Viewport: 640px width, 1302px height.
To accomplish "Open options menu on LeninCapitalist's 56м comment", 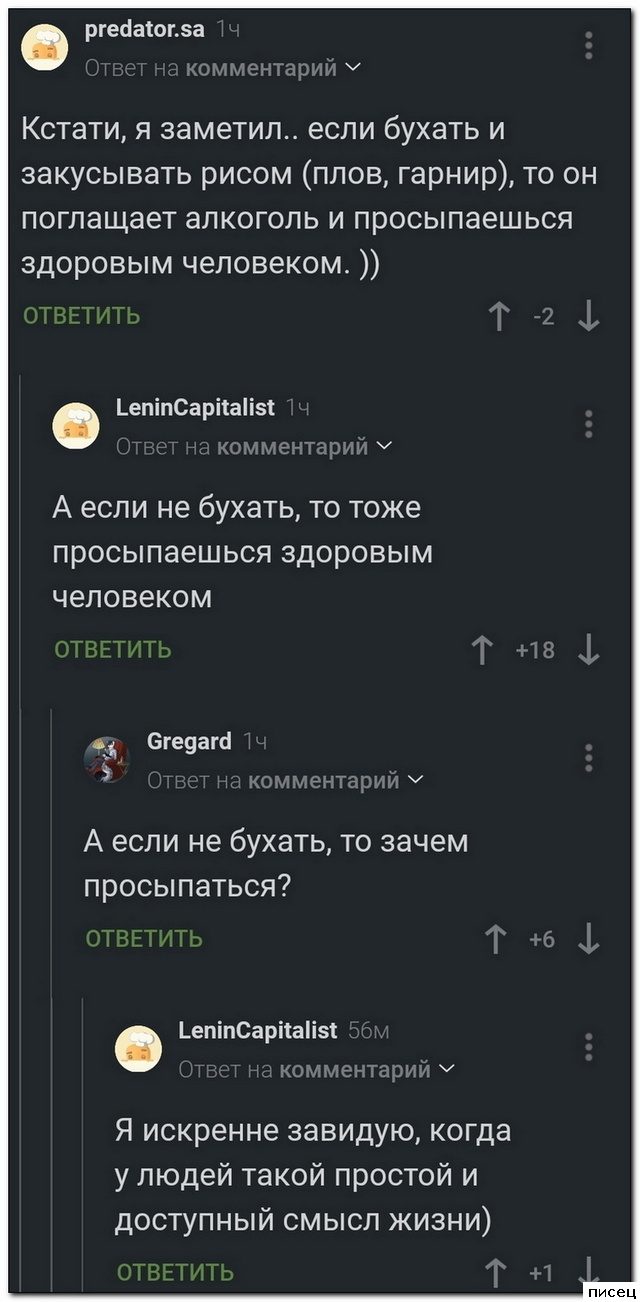I will coord(589,1046).
